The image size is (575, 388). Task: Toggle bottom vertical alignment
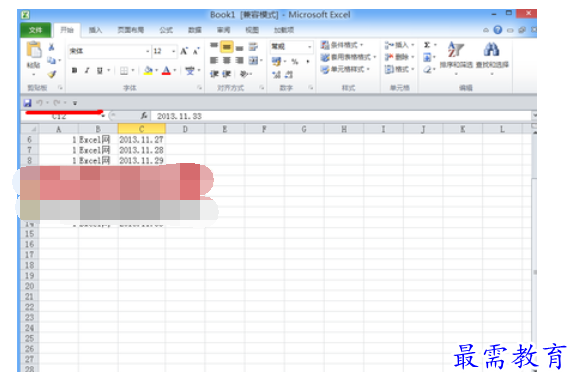(x=239, y=47)
